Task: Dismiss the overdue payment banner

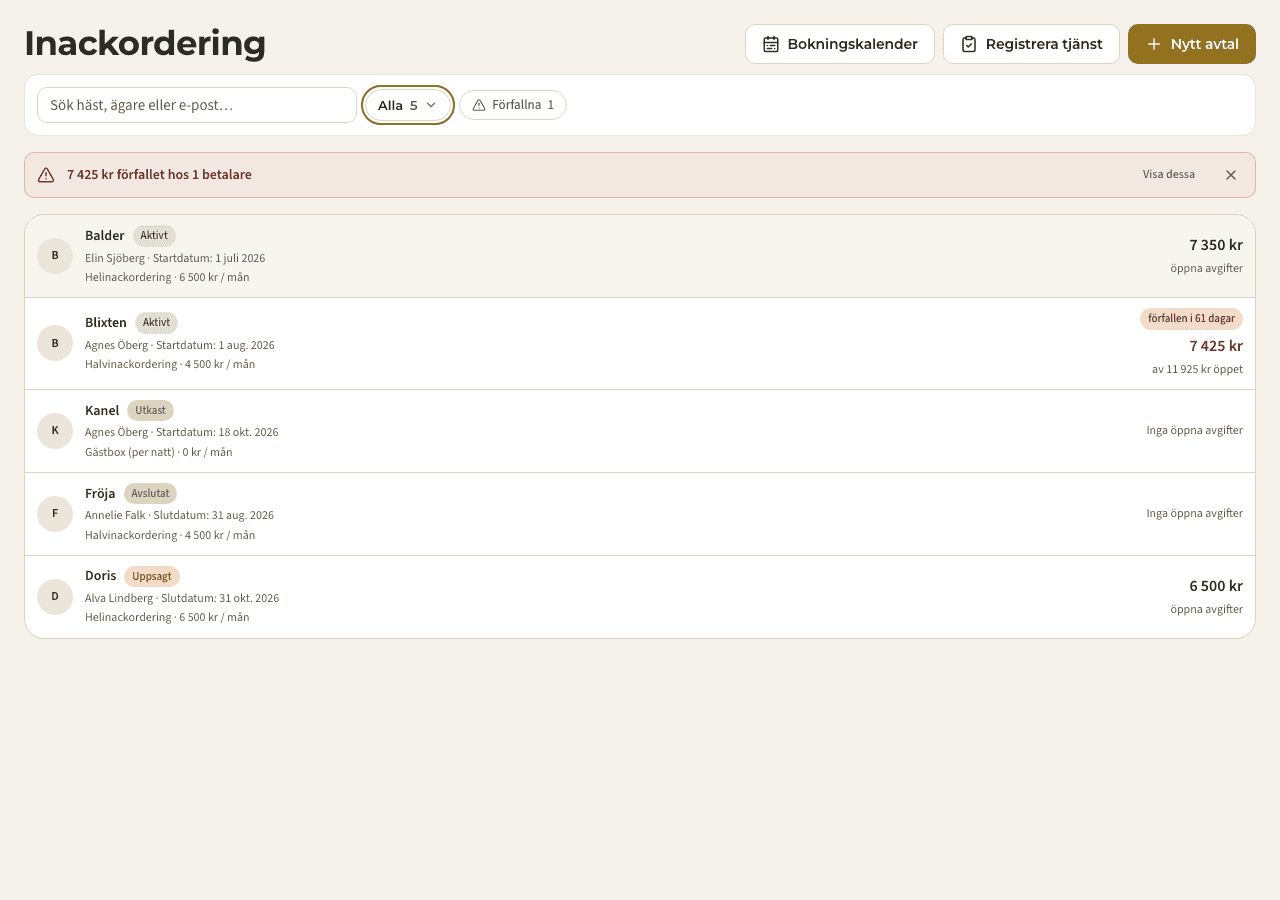Action: pyautogui.click(x=1231, y=175)
